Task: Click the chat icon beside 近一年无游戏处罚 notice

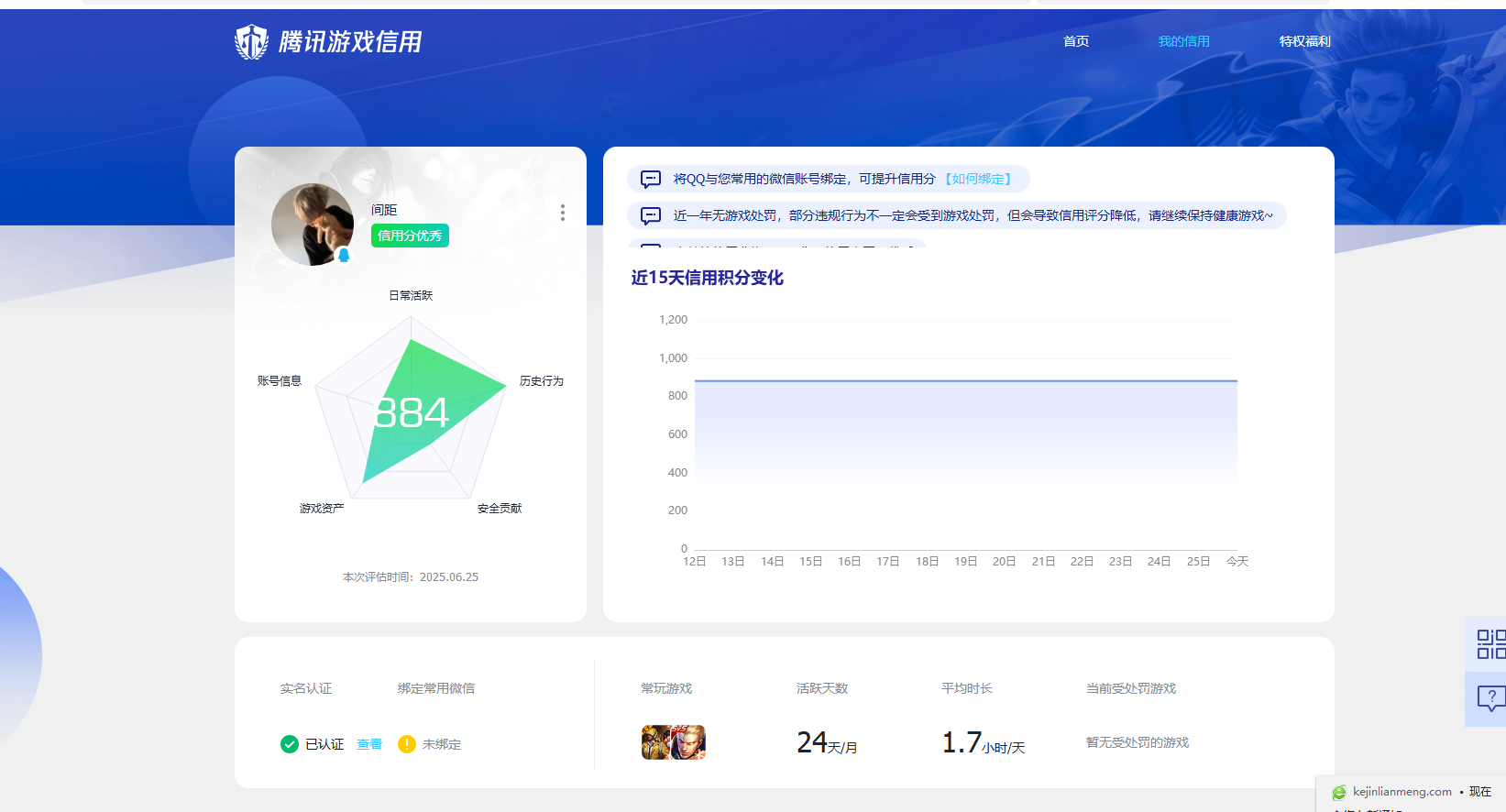Action: (651, 215)
